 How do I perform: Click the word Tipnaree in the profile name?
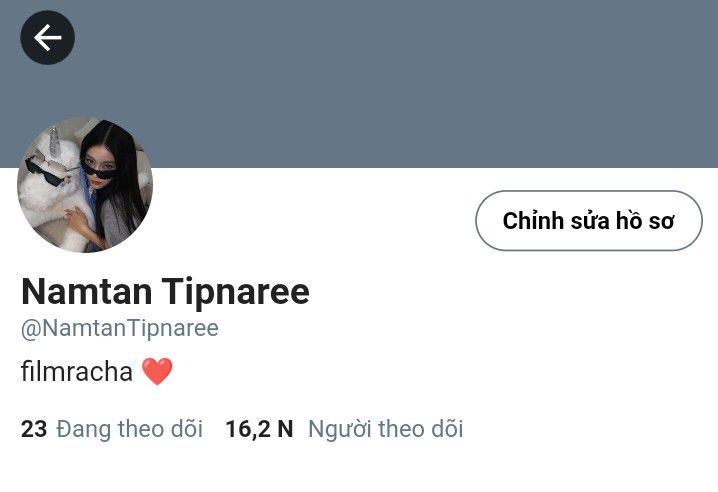coord(235,292)
